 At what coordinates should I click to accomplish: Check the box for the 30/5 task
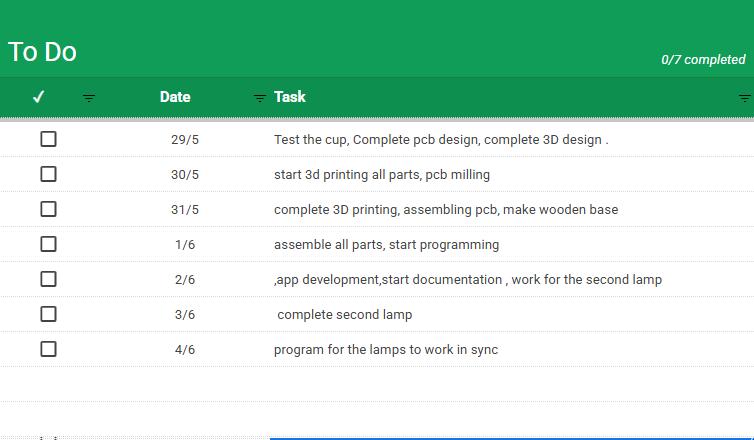click(x=48, y=174)
